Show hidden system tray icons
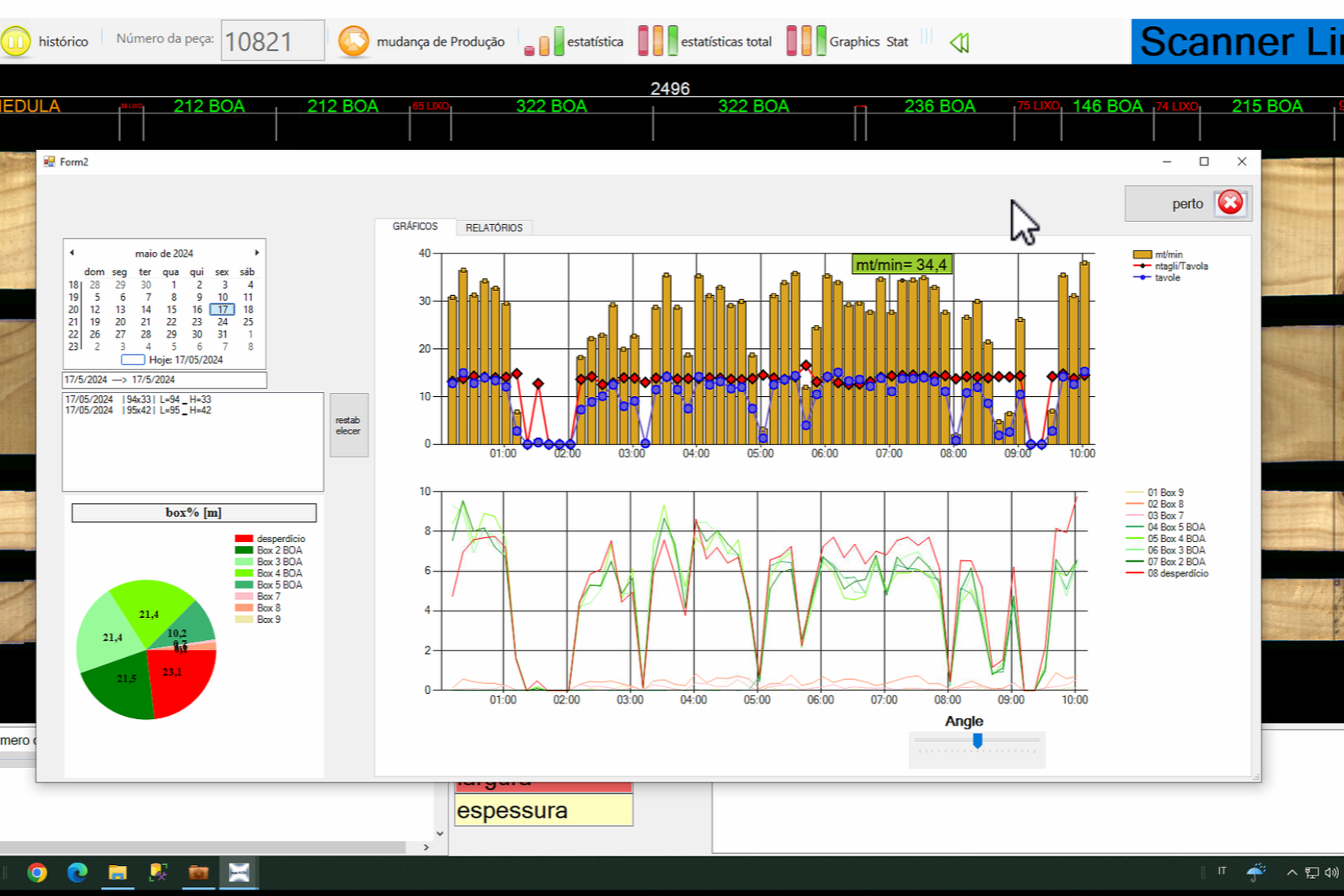 pos(1292,873)
